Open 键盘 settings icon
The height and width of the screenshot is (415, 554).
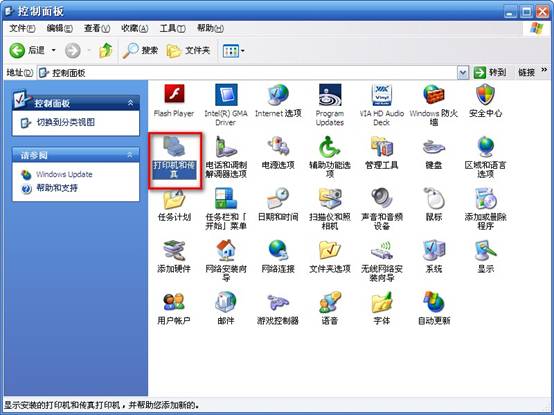point(434,153)
